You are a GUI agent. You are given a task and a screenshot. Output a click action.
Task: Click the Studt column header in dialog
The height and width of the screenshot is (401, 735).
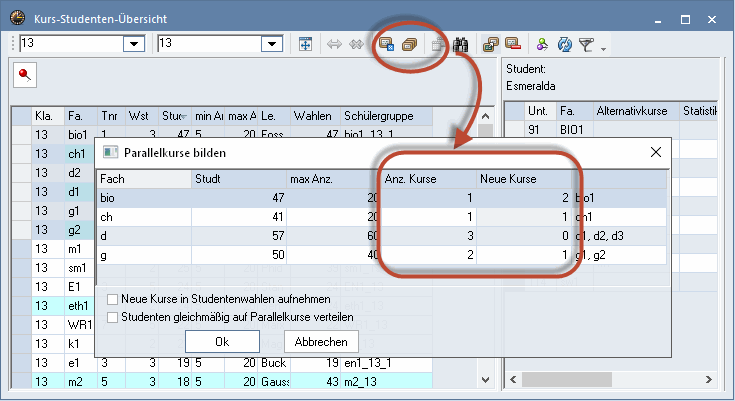(x=239, y=179)
